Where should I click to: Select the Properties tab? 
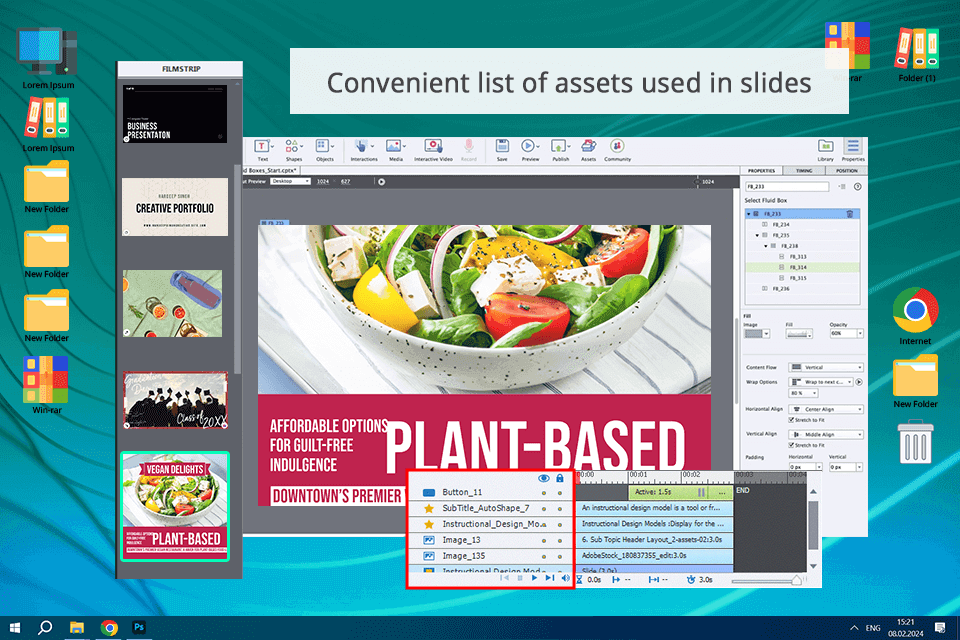762,171
